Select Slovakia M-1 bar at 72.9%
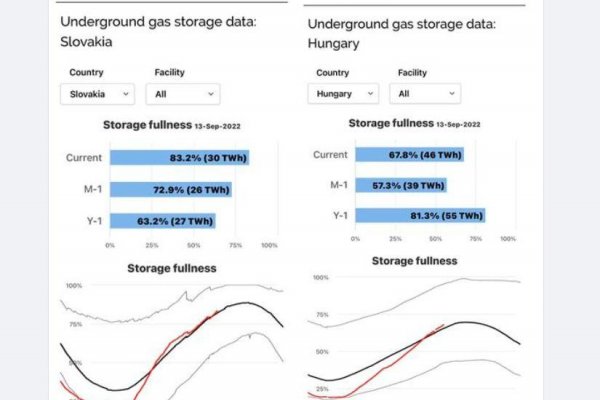The image size is (600, 400). point(171,189)
